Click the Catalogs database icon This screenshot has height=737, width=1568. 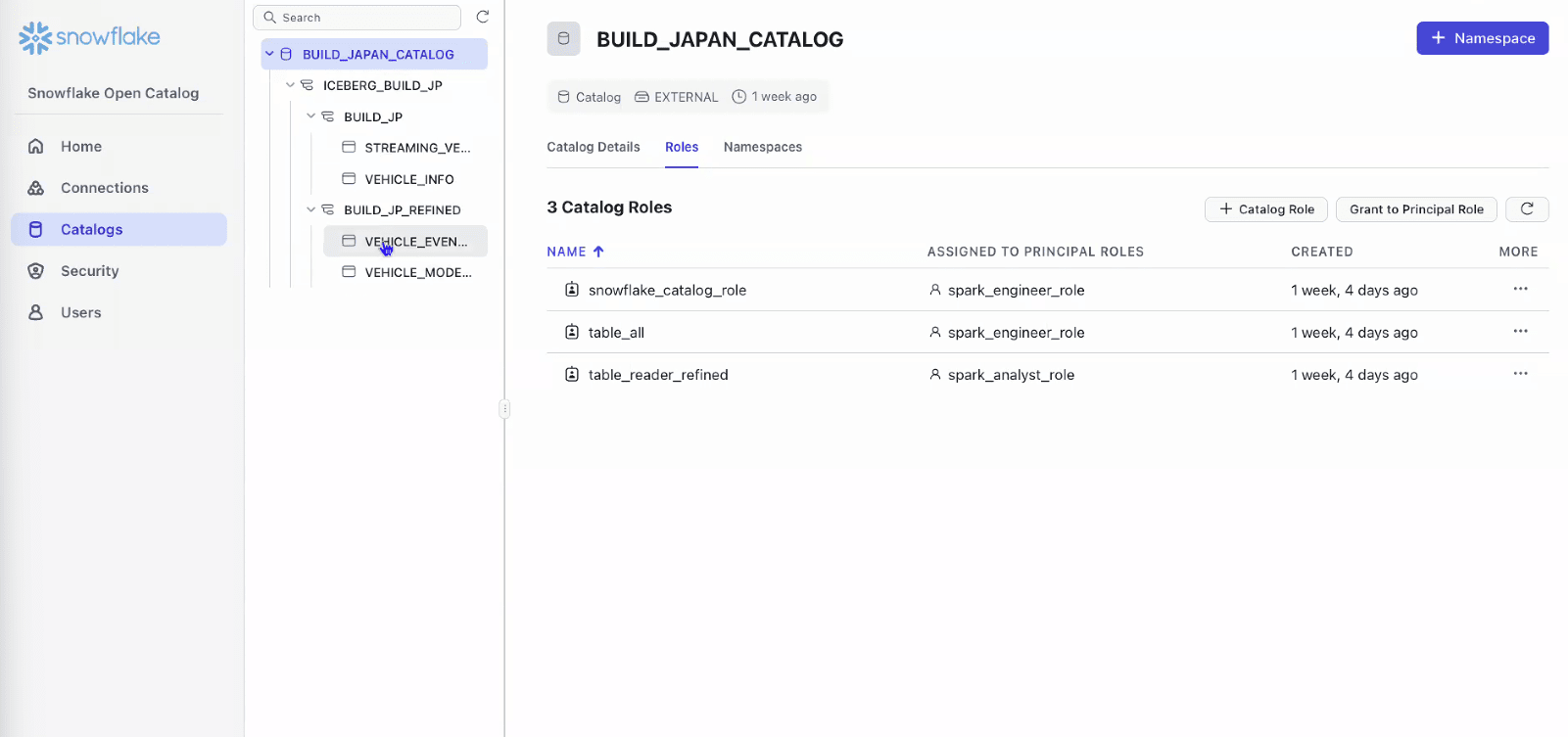(36, 229)
